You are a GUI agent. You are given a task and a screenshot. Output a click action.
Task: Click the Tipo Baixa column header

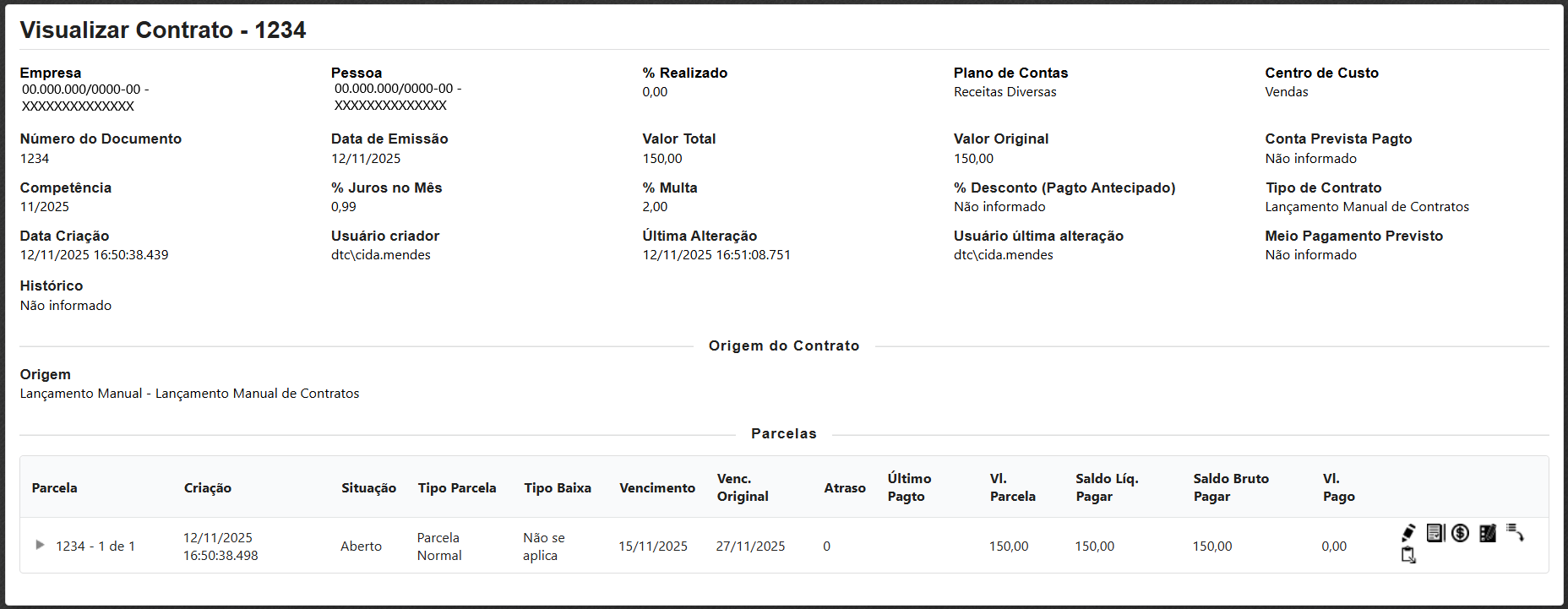[557, 487]
